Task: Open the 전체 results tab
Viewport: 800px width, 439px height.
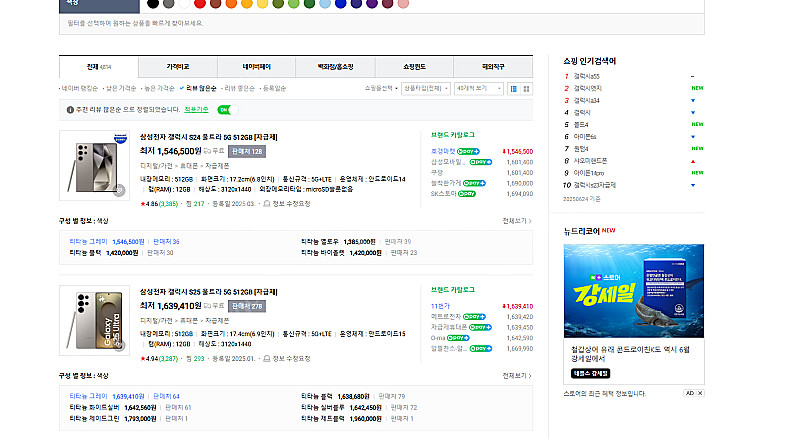Action: click(x=99, y=67)
